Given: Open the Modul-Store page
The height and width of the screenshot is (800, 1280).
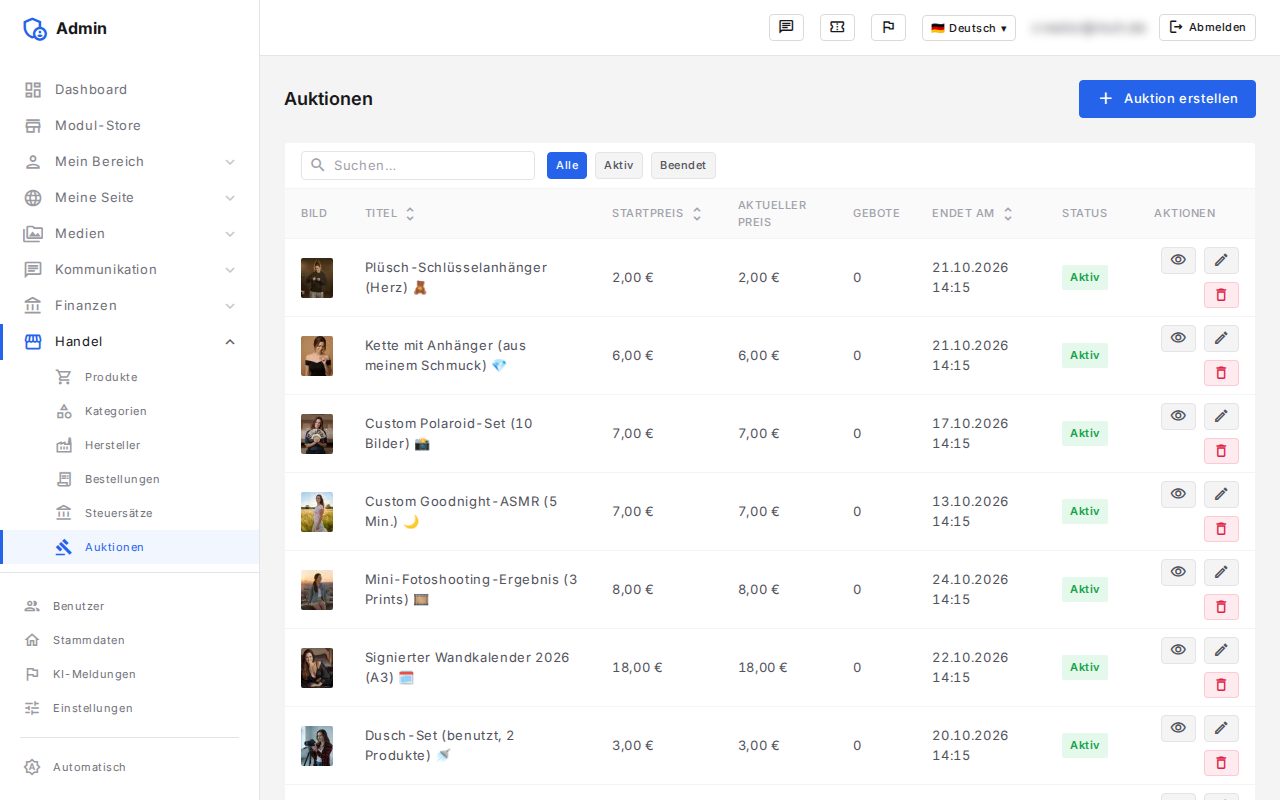Looking at the screenshot, I should (130, 125).
